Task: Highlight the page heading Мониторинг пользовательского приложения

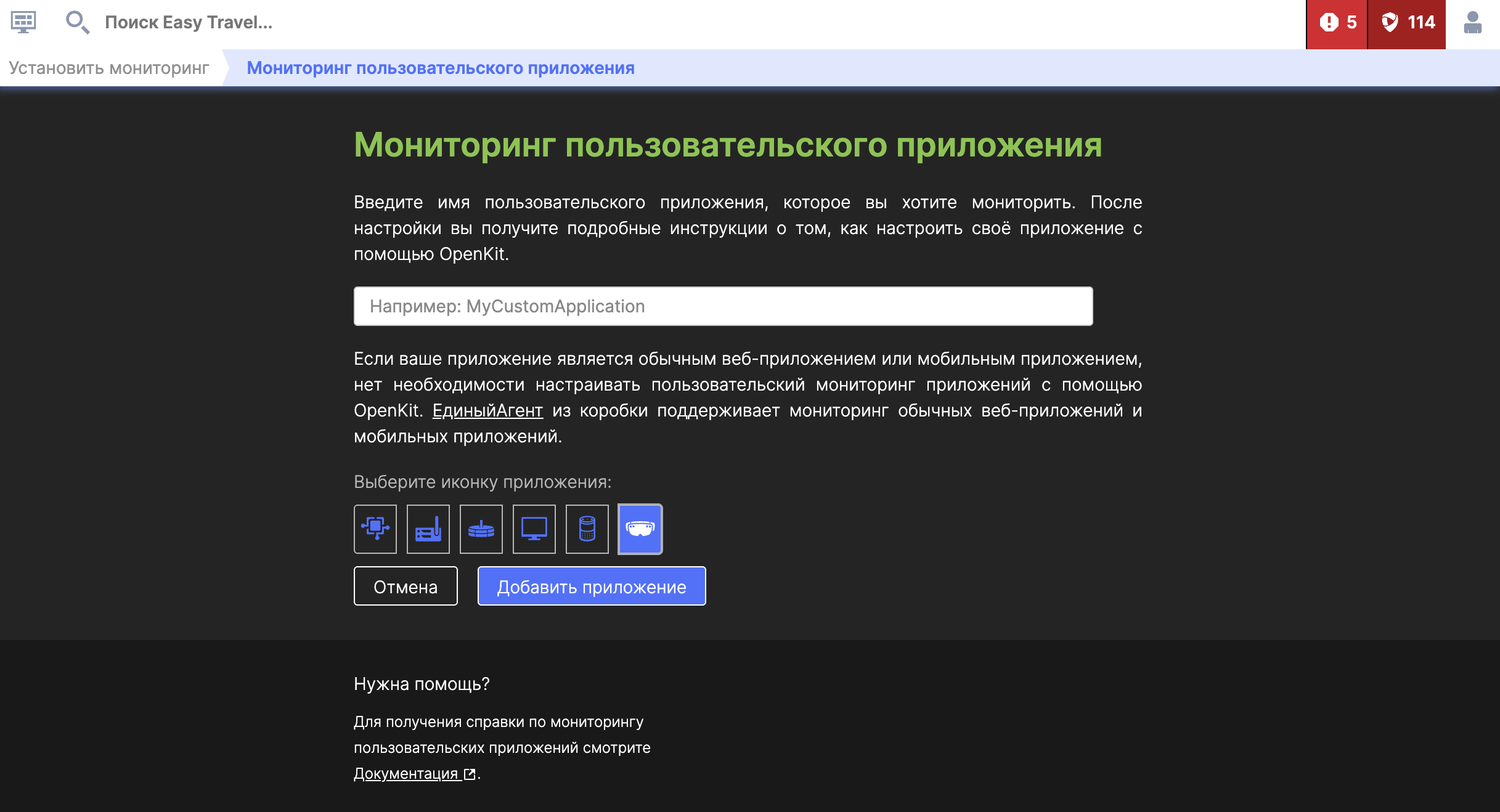Action: click(x=727, y=146)
